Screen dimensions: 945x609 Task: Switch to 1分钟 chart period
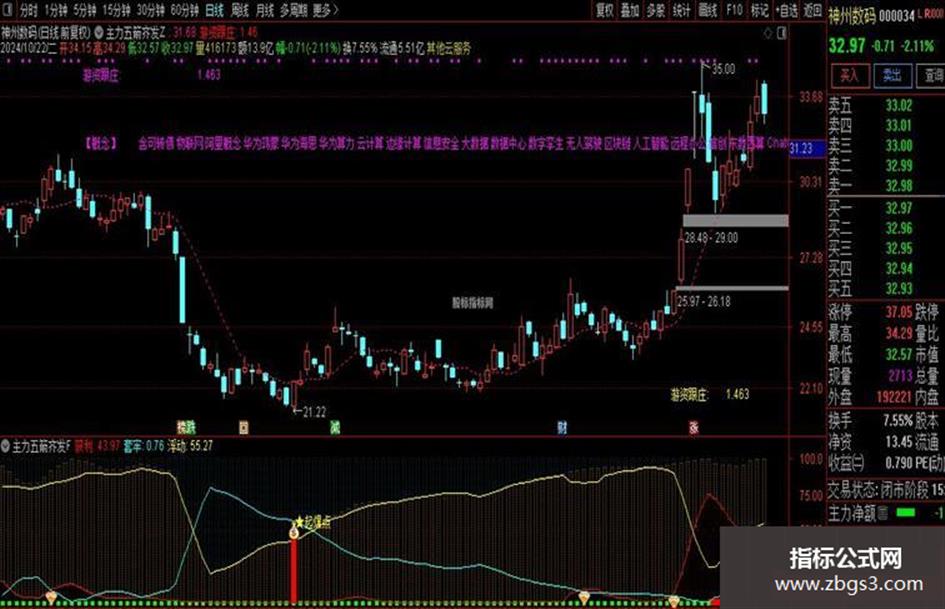tap(55, 10)
